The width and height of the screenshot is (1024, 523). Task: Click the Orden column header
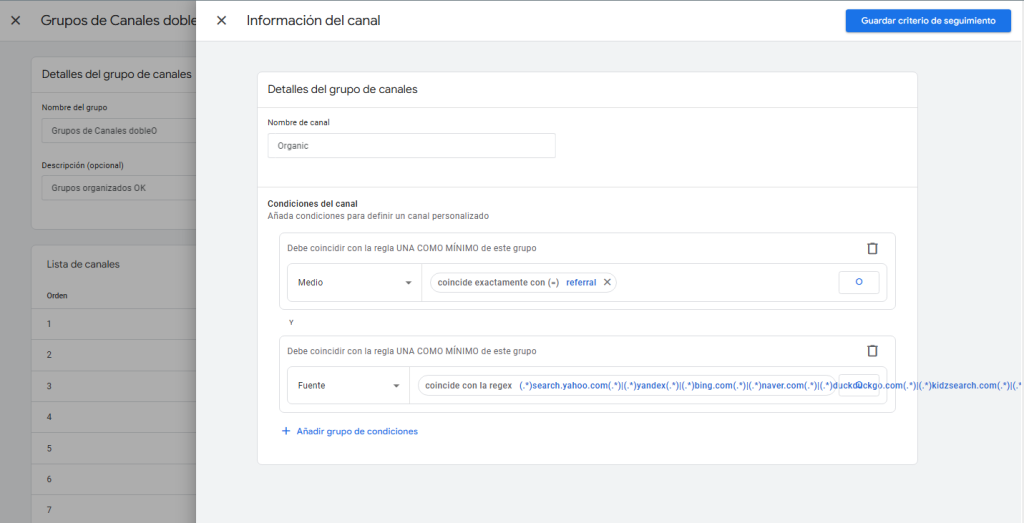point(57,296)
